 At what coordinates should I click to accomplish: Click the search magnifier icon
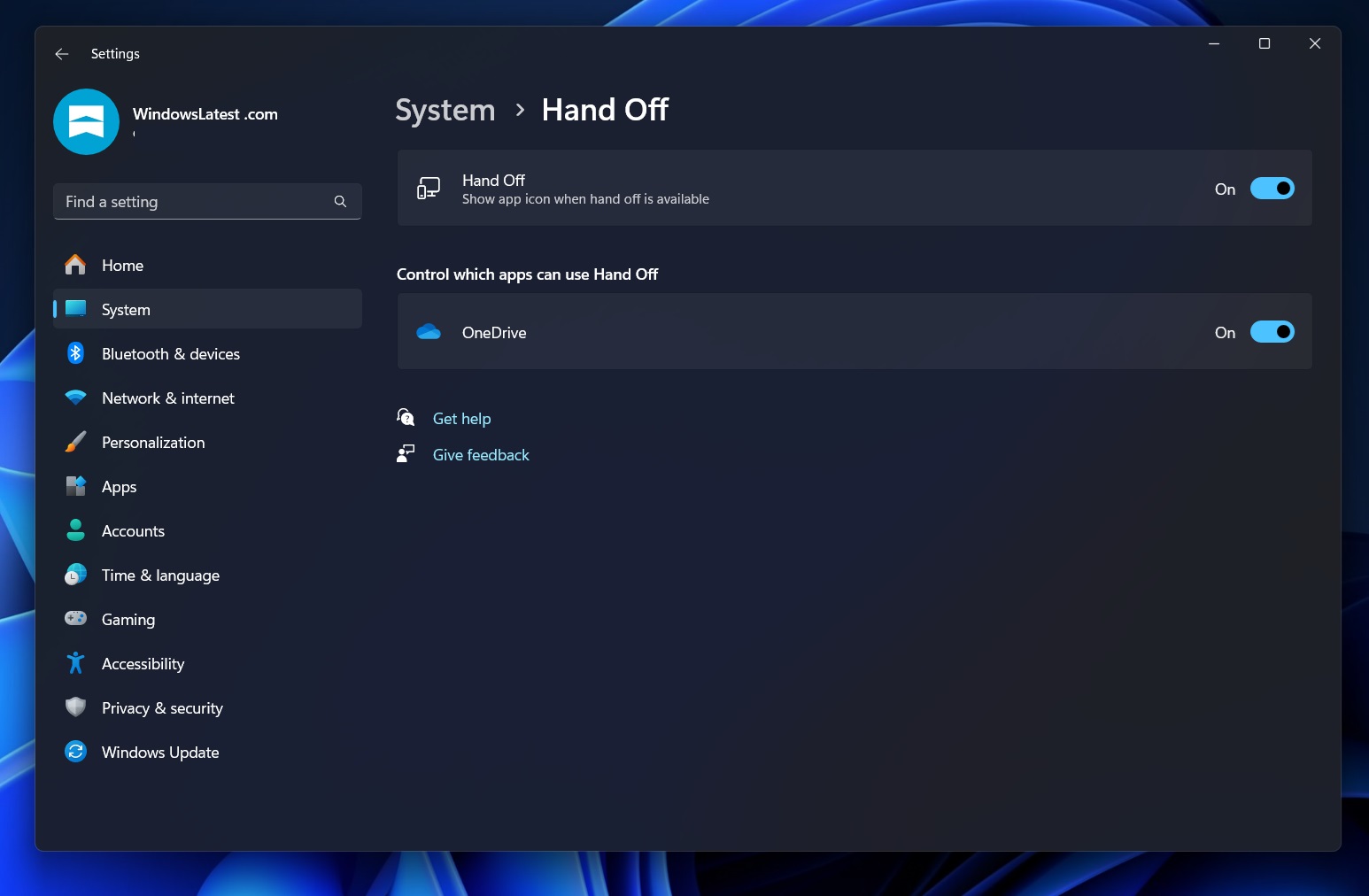[340, 202]
